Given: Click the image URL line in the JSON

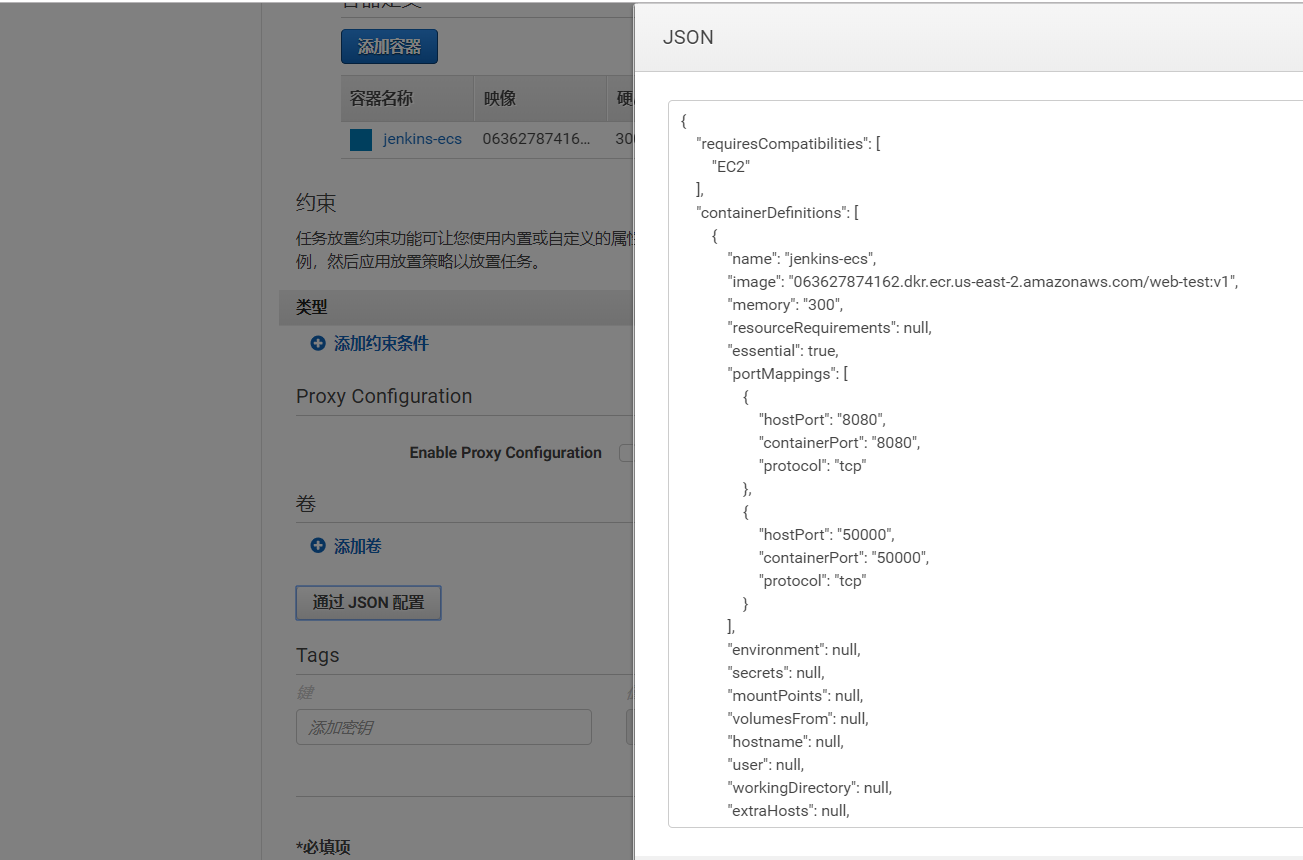Looking at the screenshot, I should (x=980, y=281).
